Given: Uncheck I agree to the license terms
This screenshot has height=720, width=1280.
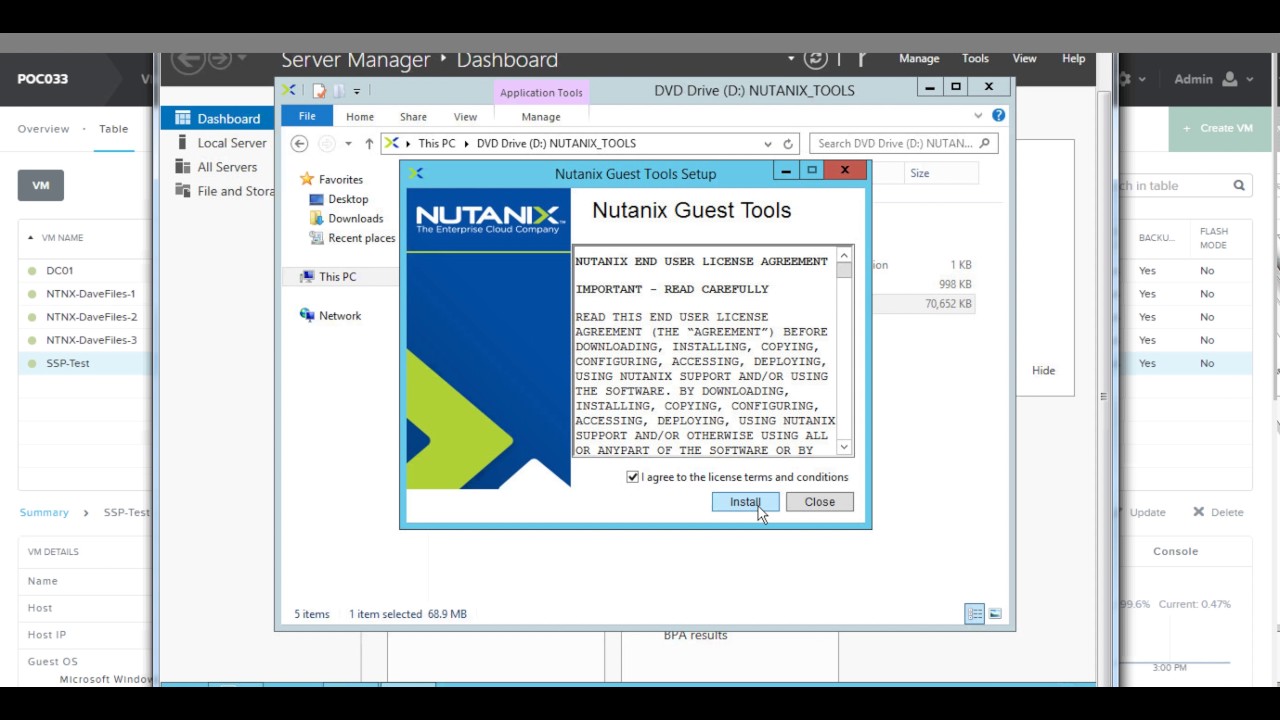Looking at the screenshot, I should [x=632, y=477].
